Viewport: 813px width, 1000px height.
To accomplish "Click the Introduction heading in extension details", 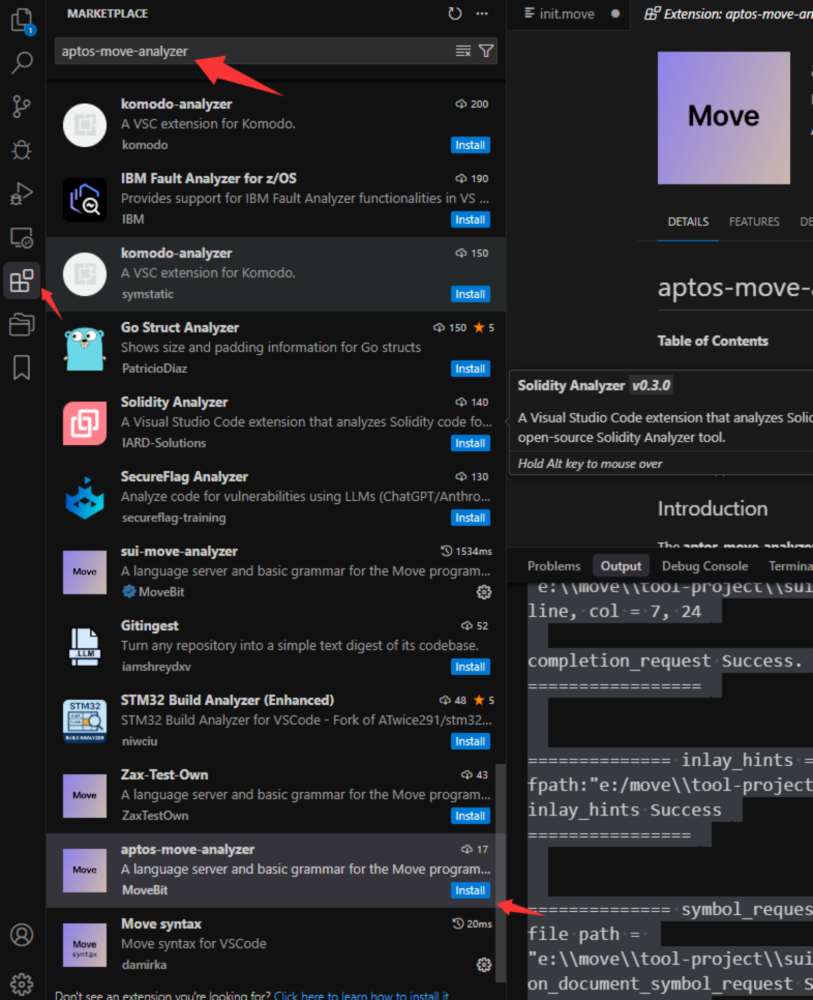I will (712, 509).
